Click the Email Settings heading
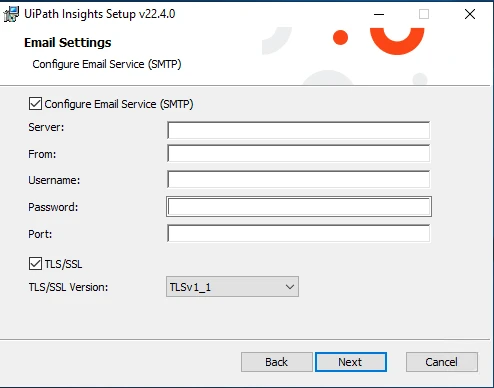Viewport: 494px width, 388px height. (68, 43)
